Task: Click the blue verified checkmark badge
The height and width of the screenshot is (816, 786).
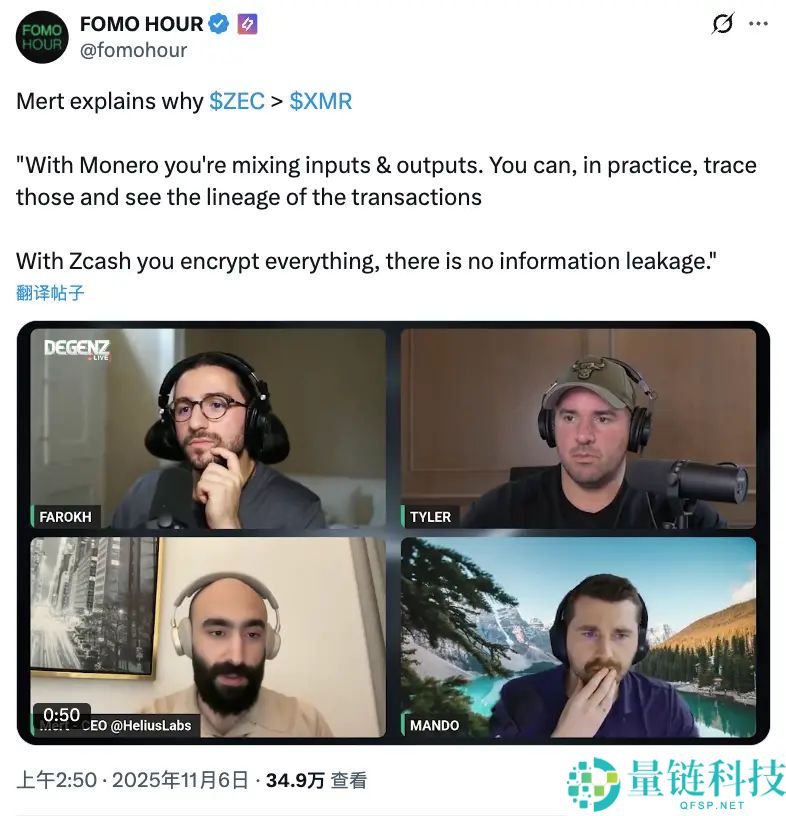Action: point(219,24)
